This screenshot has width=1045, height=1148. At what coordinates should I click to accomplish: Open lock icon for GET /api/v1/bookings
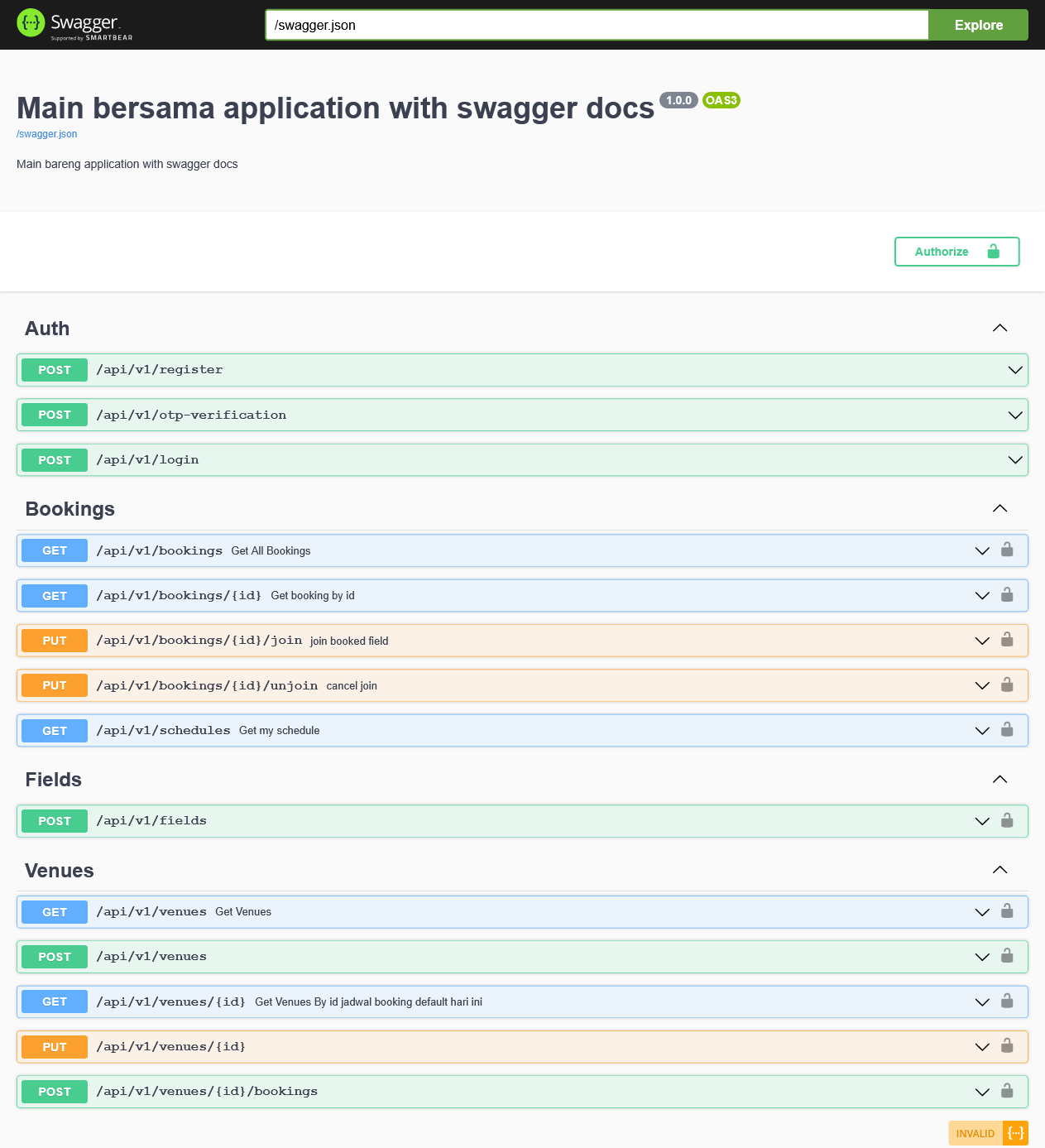click(1007, 550)
